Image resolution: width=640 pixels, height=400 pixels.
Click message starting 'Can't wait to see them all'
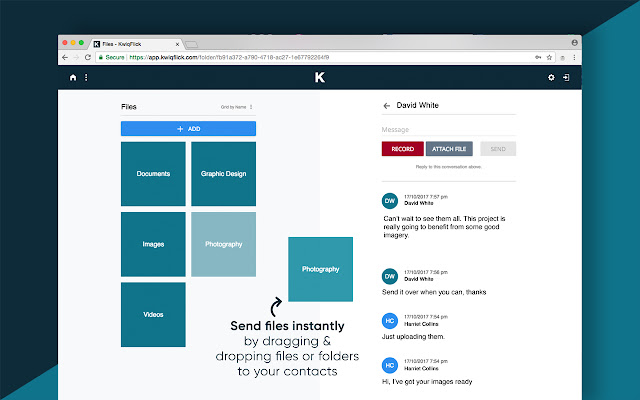point(444,227)
